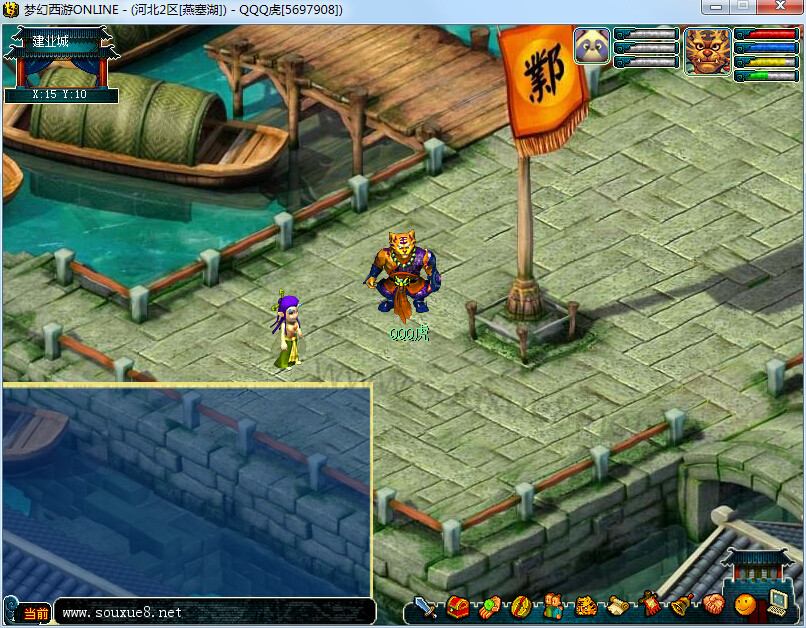Open the 建业城 map name plaque

(61, 64)
